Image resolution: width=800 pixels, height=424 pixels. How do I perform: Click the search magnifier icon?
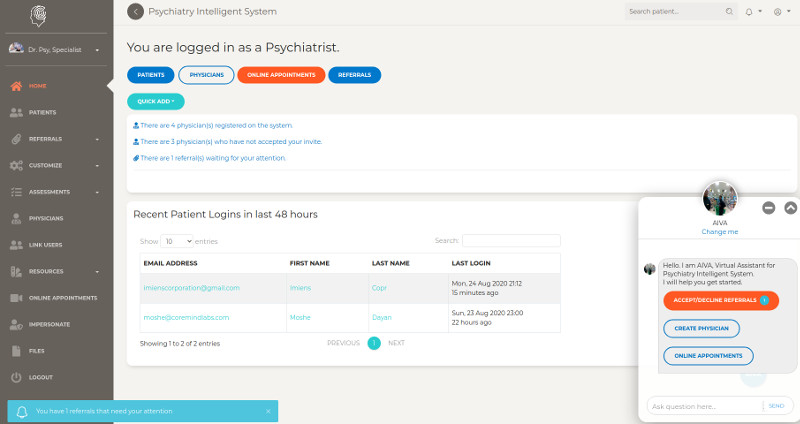[728, 12]
